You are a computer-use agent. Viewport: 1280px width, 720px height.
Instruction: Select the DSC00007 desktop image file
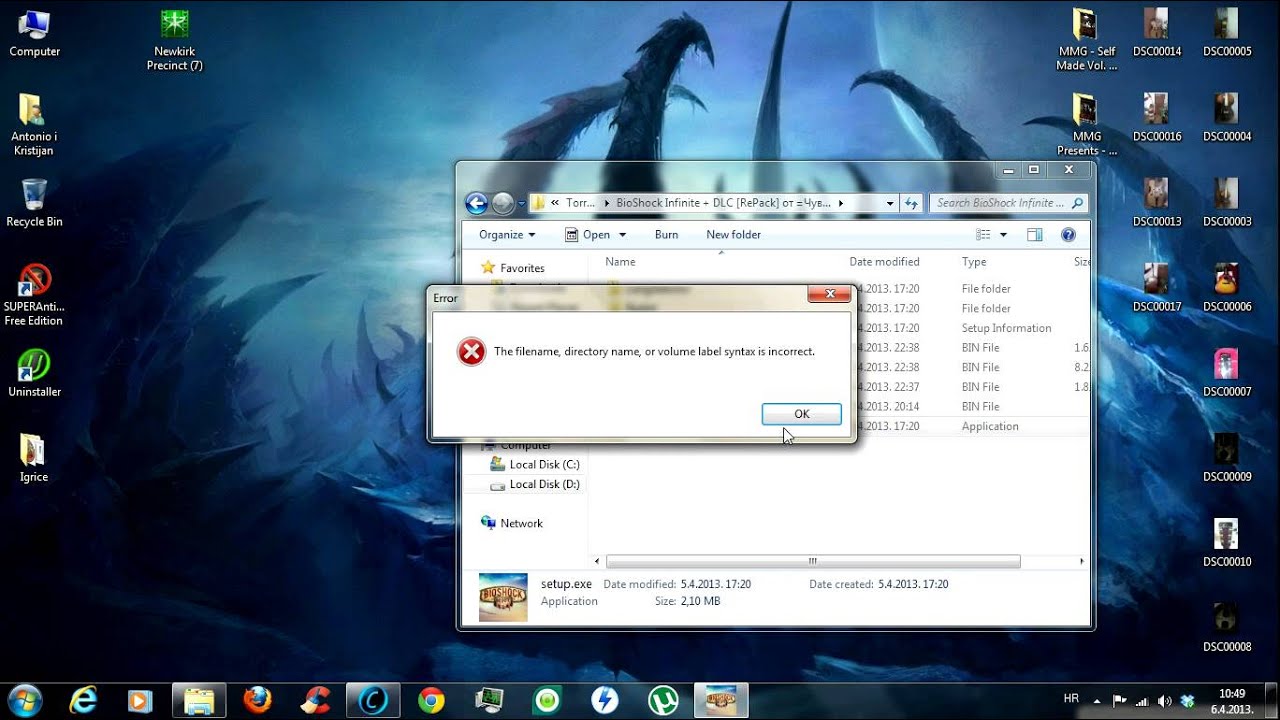[x=1227, y=373]
